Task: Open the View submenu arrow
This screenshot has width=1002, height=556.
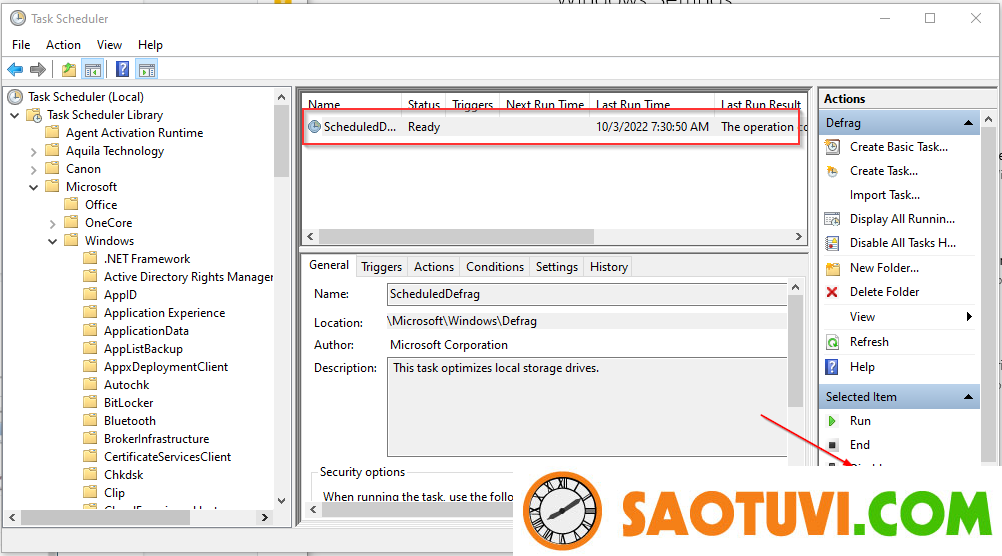Action: [x=969, y=316]
